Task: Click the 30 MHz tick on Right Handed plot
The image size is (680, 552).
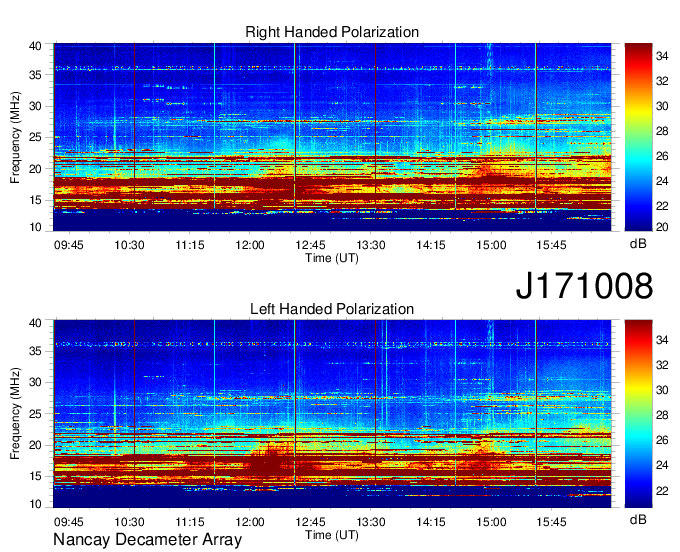Action: [x=35, y=106]
